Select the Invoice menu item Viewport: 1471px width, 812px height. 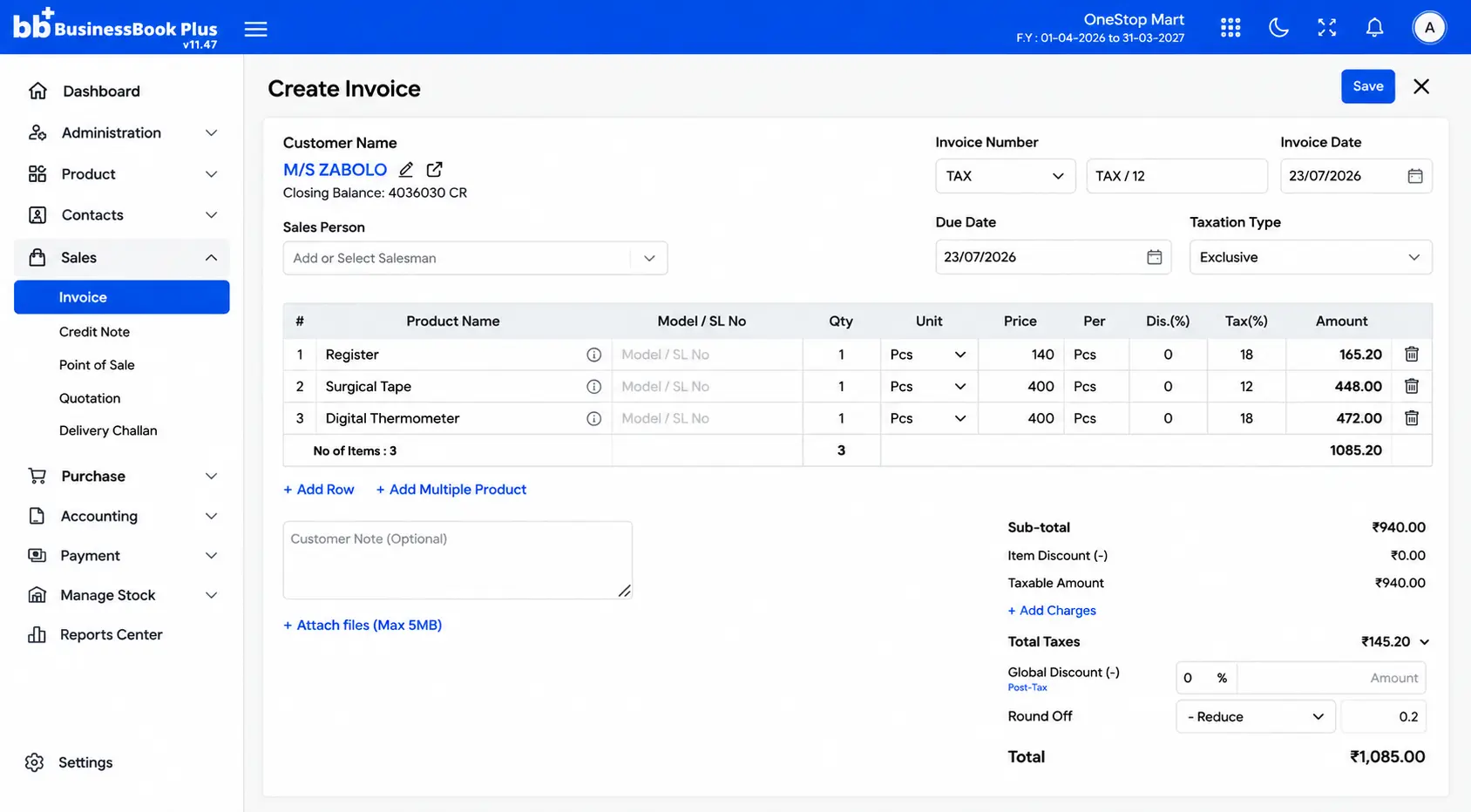pos(122,297)
